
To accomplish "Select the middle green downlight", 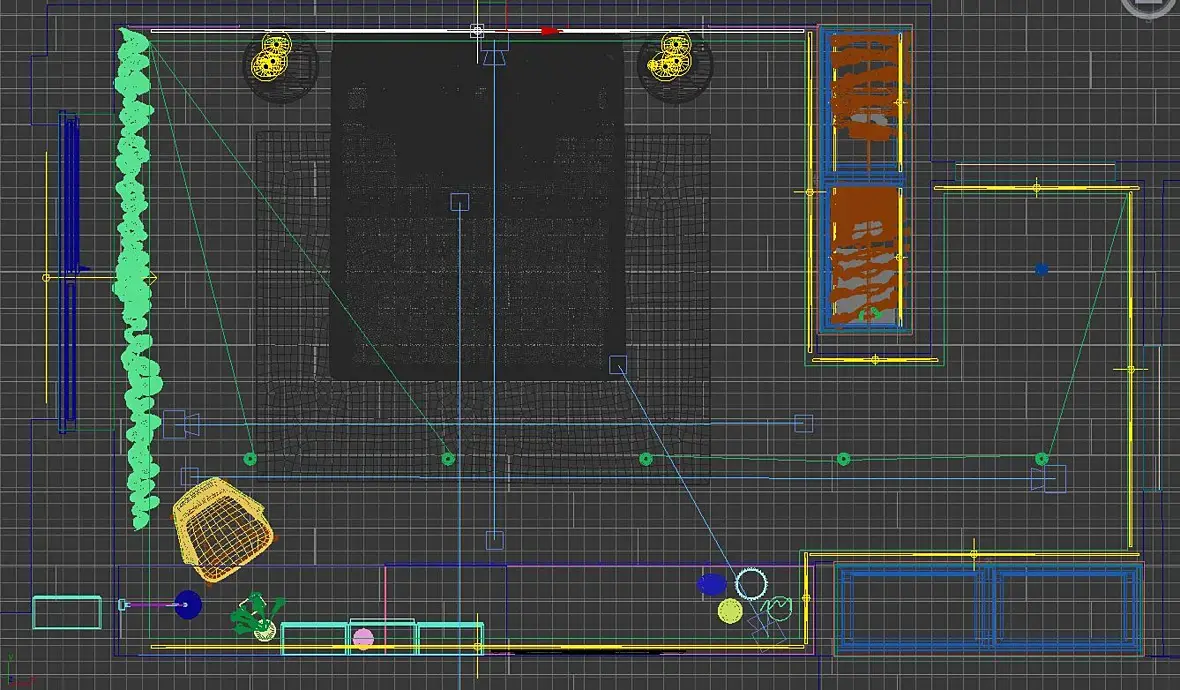I will tap(646, 458).
